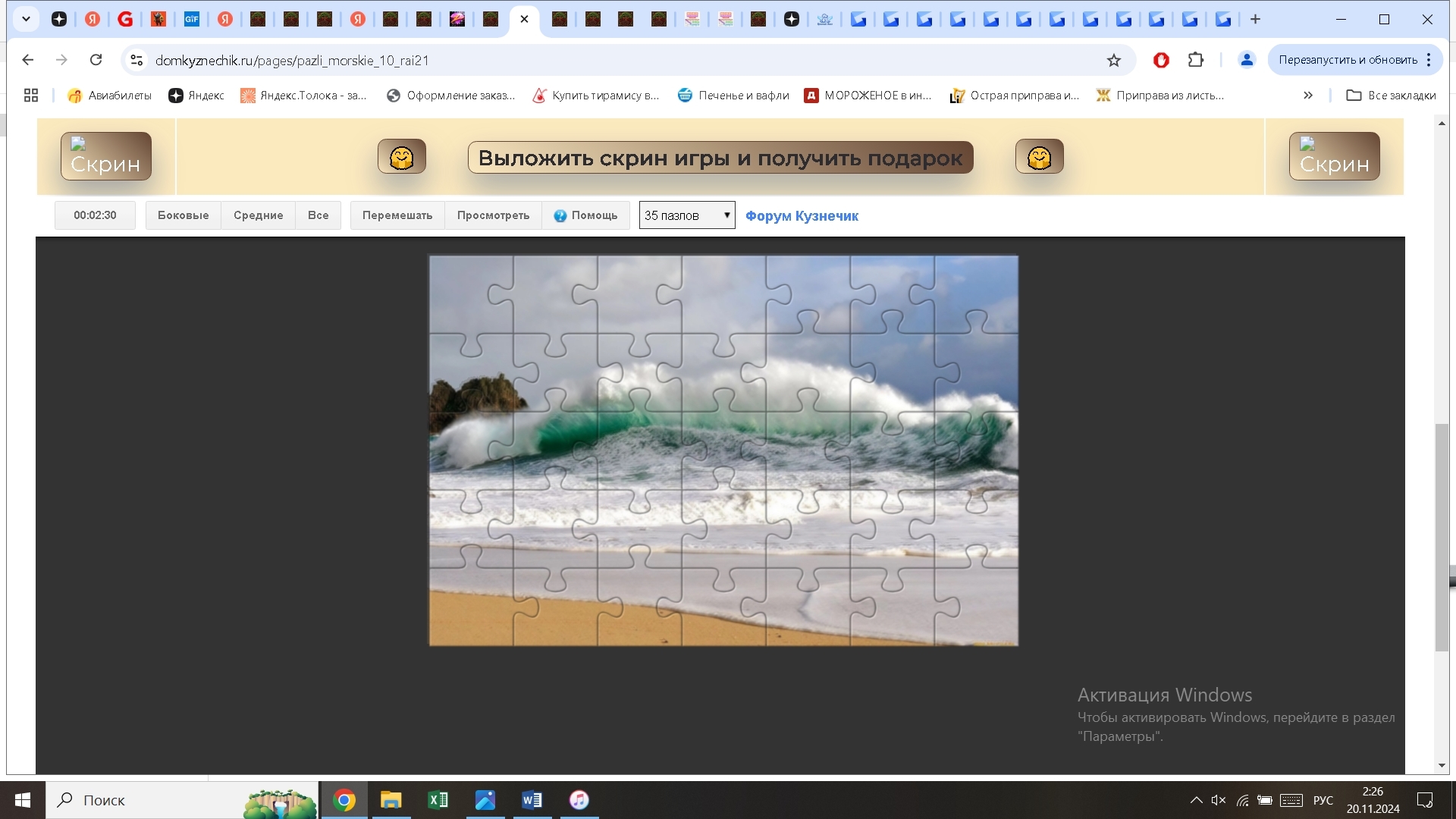The image size is (1456, 819).
Task: Open the red ad-blocker extension icon
Action: tap(1161, 60)
